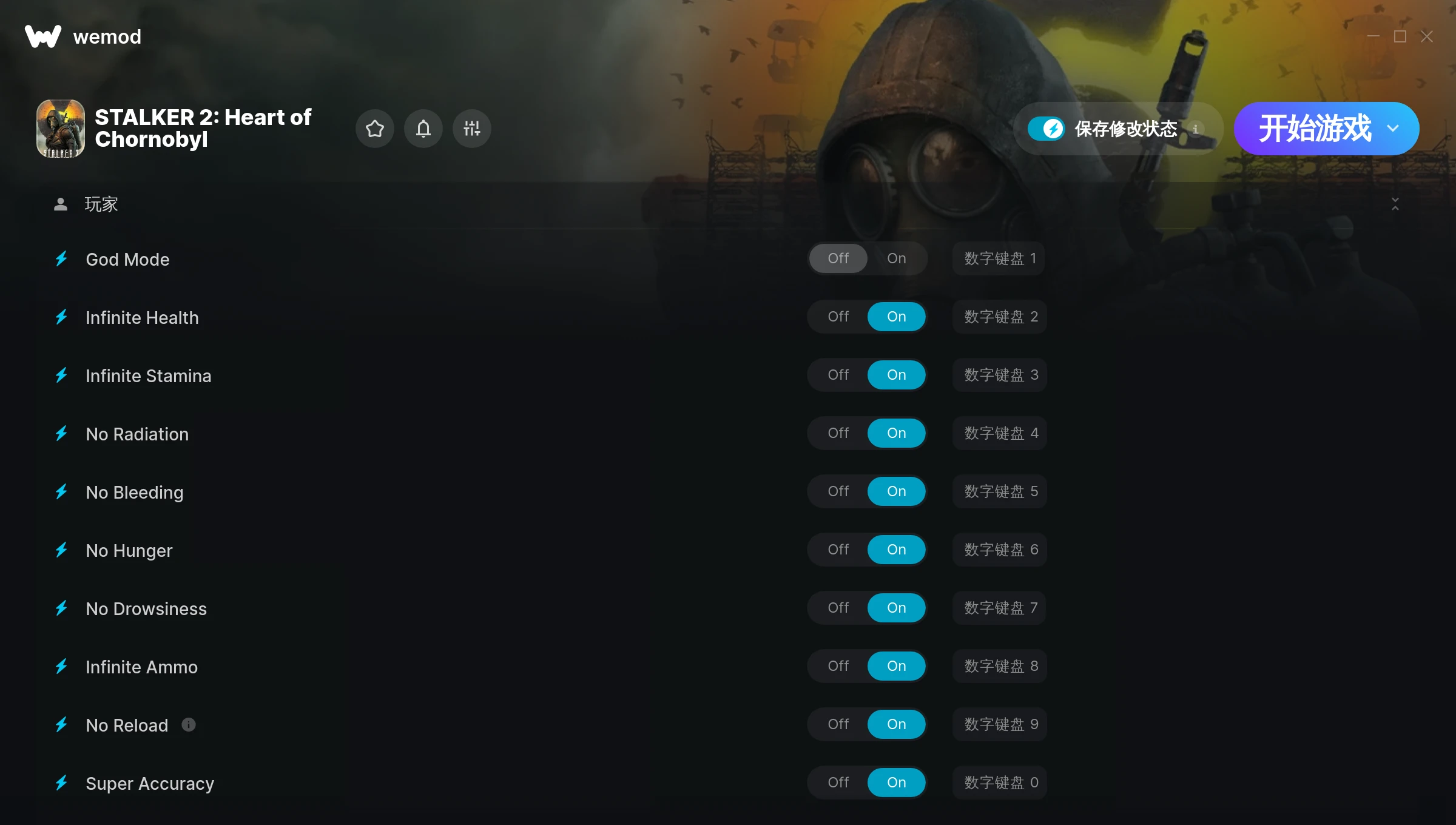Expand the 开始游戏 dropdown arrow
Image resolution: width=1456 pixels, height=825 pixels.
coord(1393,129)
